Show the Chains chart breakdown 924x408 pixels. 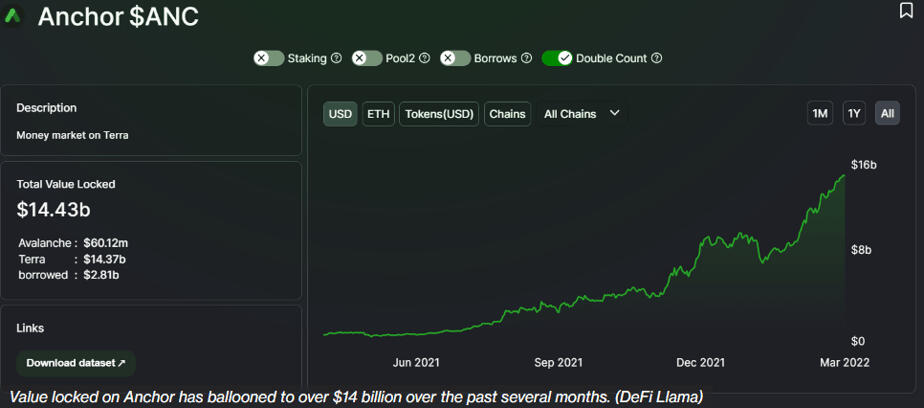507,114
